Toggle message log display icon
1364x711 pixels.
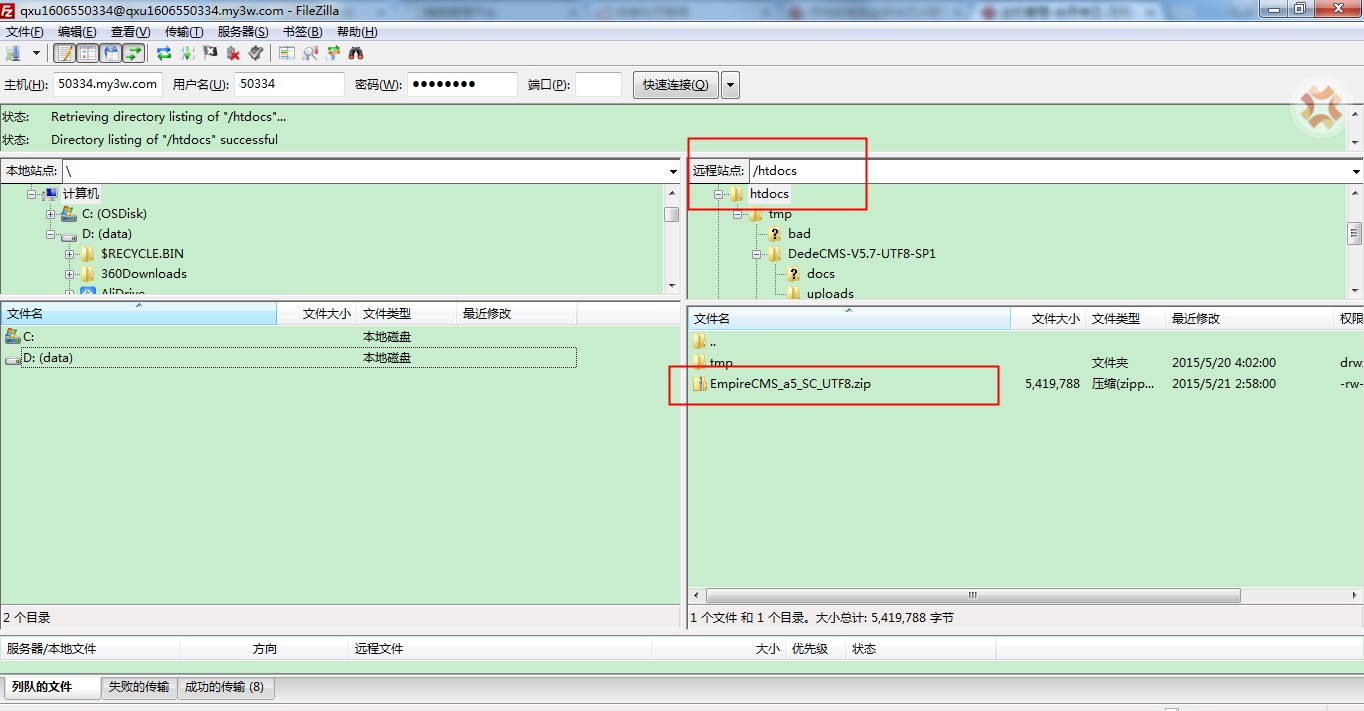[x=65, y=53]
